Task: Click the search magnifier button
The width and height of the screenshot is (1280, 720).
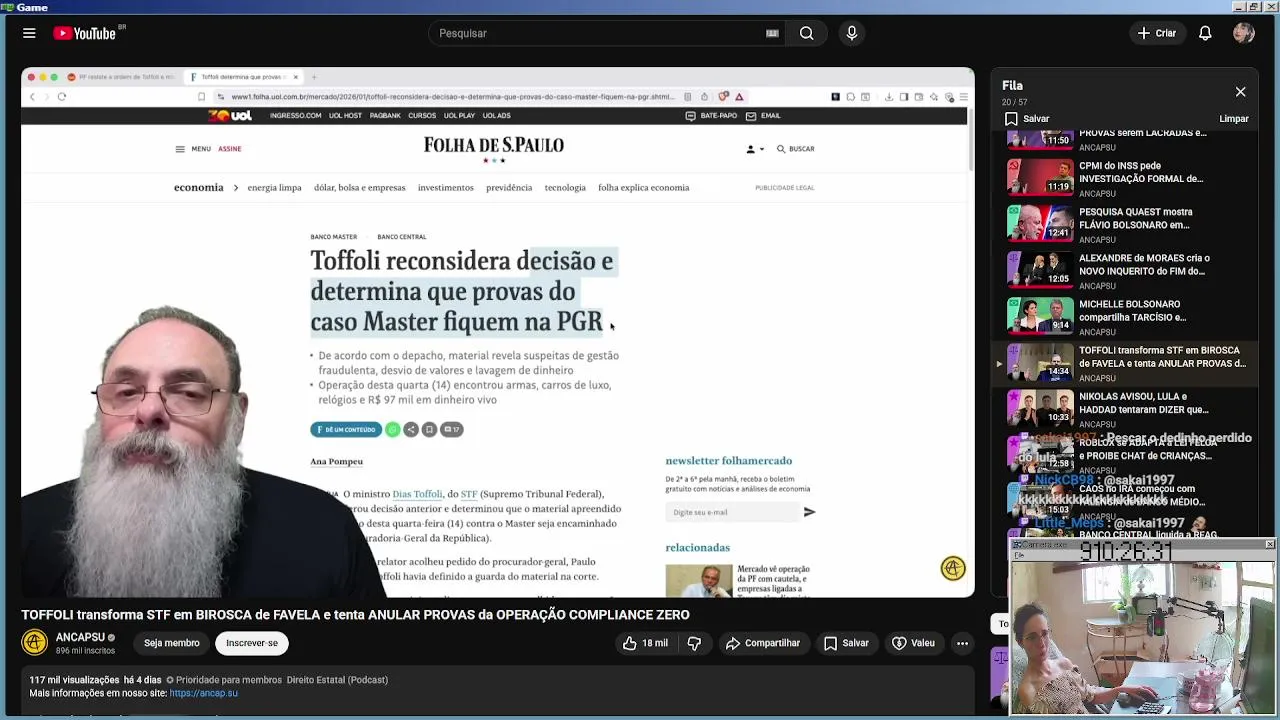Action: [x=806, y=33]
